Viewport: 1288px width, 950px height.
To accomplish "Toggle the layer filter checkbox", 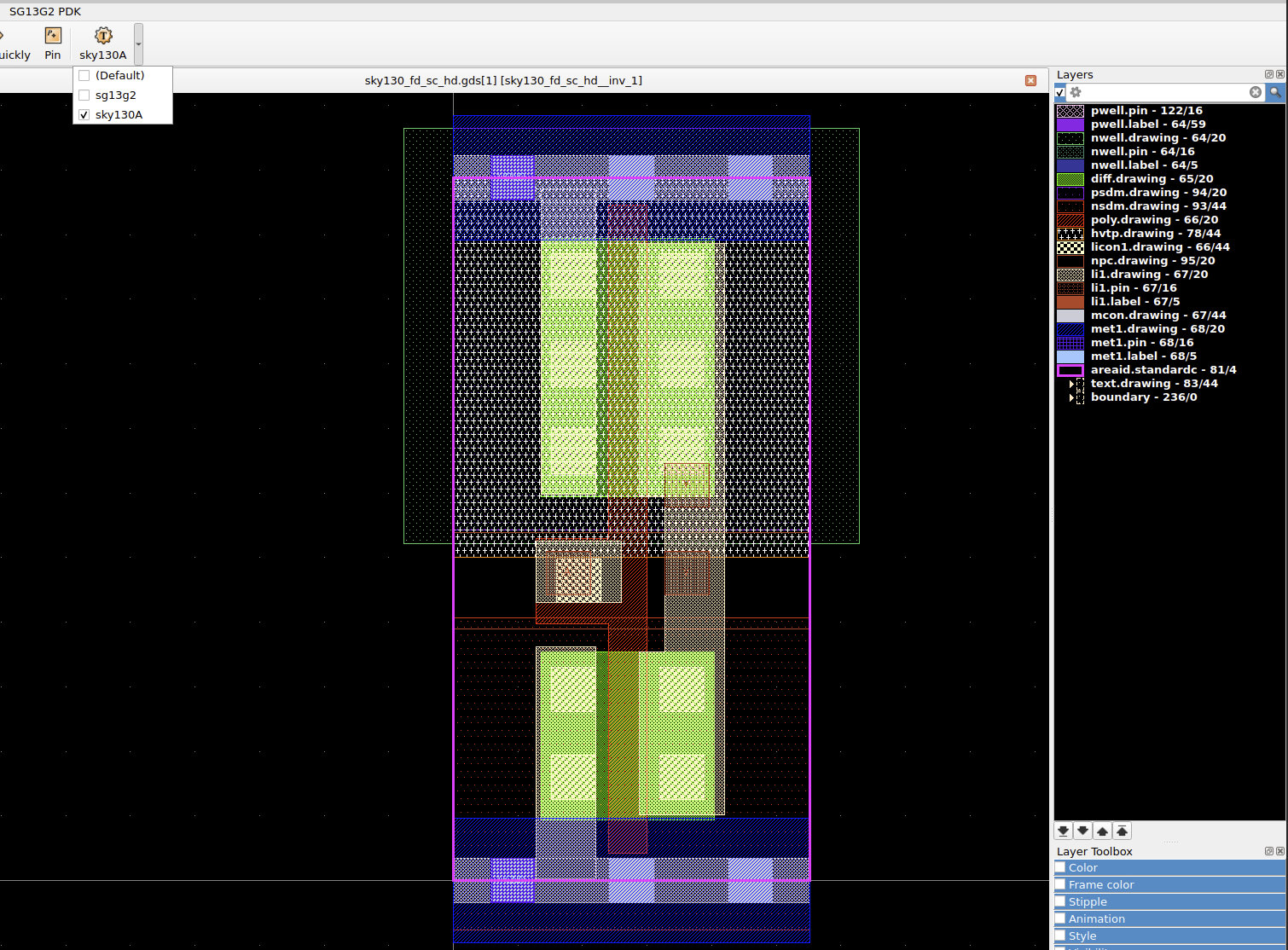I will (1060, 92).
